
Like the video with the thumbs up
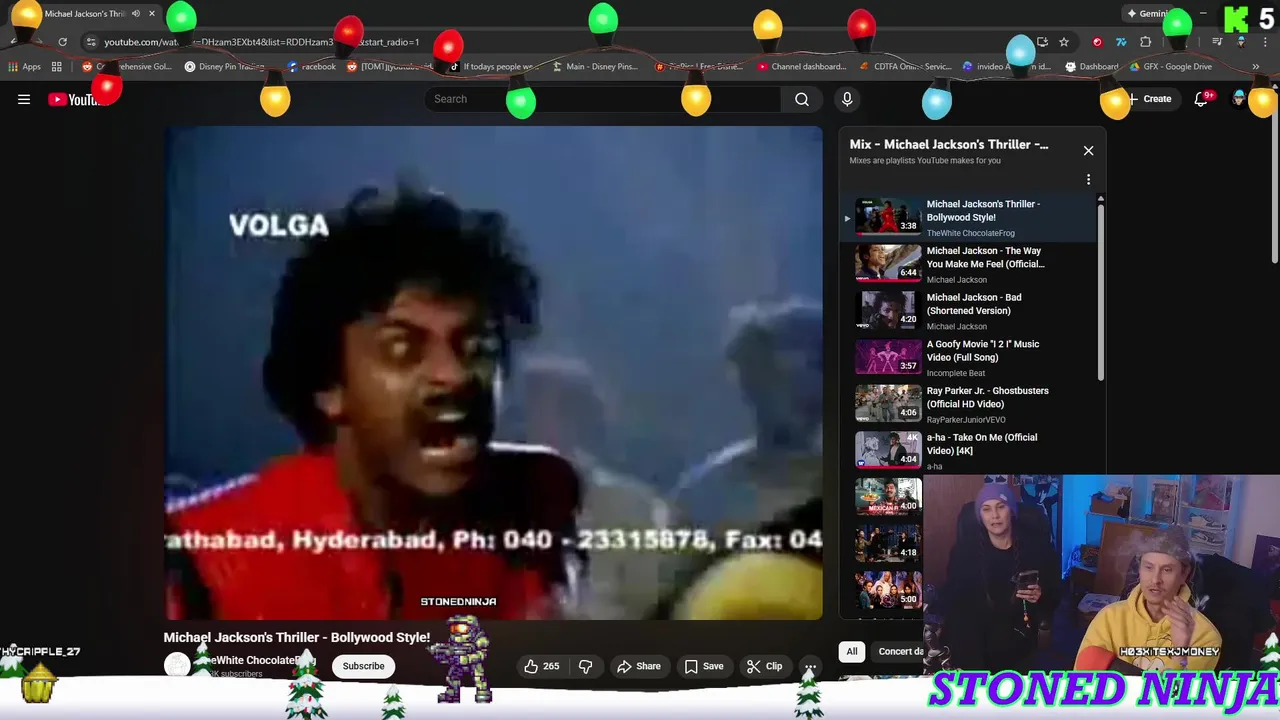click(542, 666)
